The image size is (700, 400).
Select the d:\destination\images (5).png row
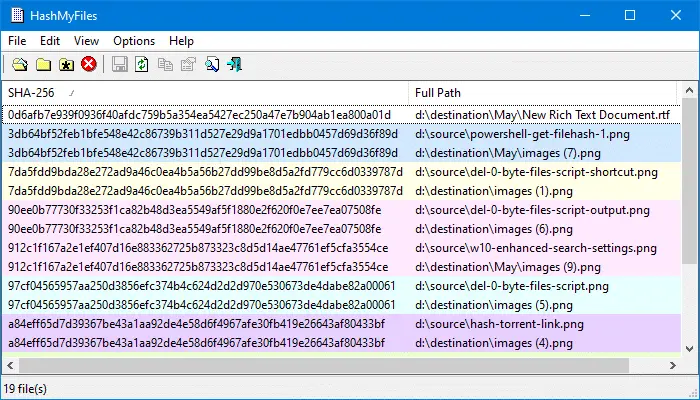tap(342, 305)
